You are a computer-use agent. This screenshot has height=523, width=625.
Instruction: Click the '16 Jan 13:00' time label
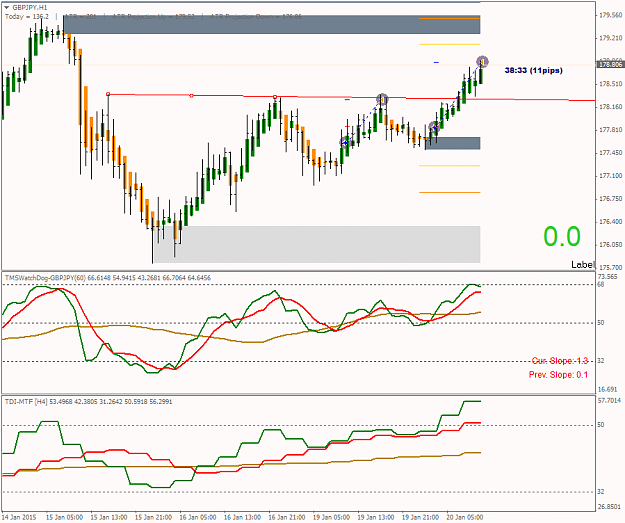[242, 517]
